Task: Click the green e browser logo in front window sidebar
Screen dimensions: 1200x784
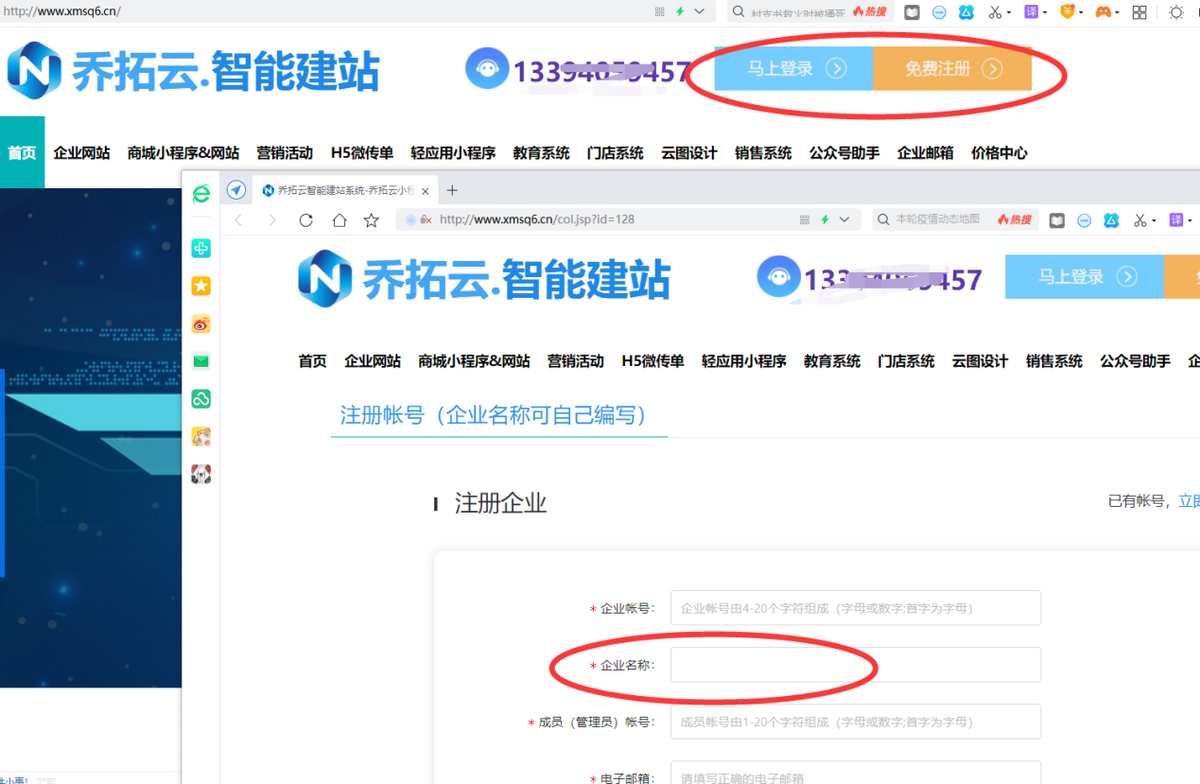Action: point(201,194)
